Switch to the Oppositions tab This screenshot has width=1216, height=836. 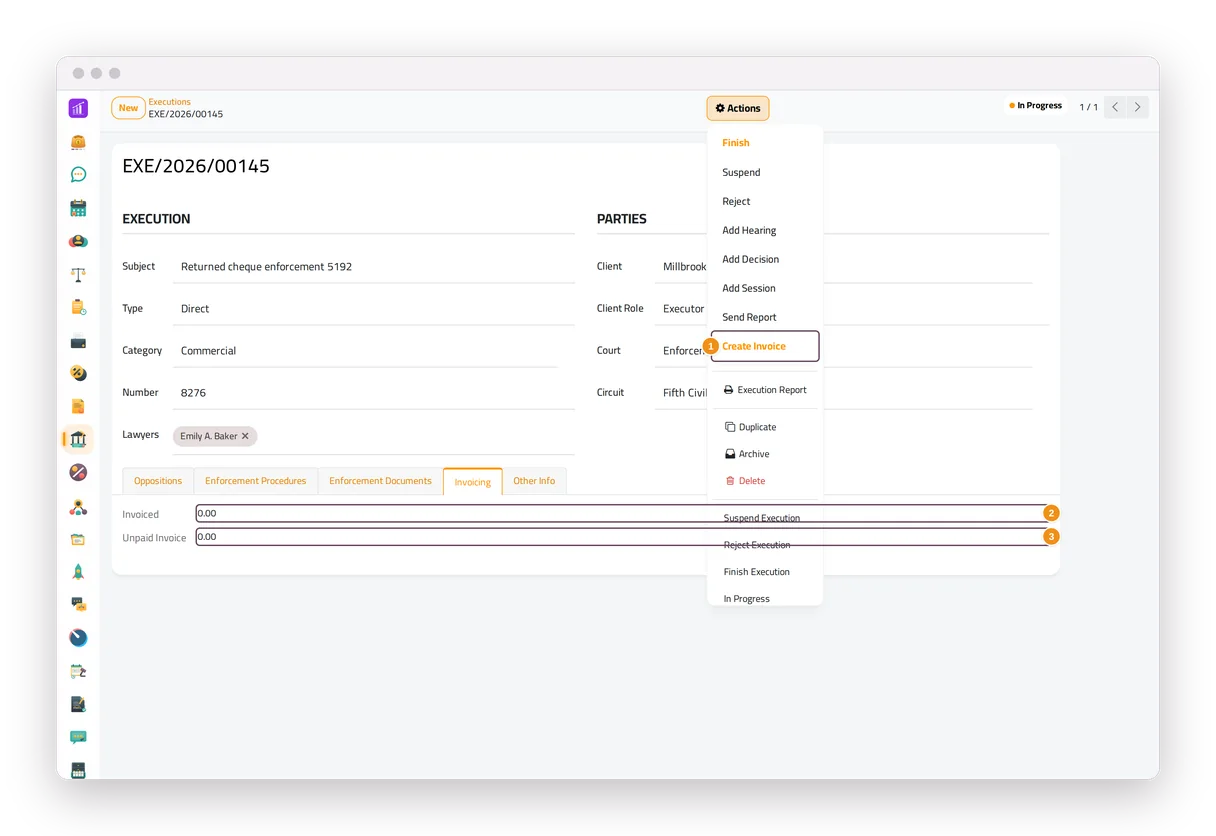tap(158, 481)
